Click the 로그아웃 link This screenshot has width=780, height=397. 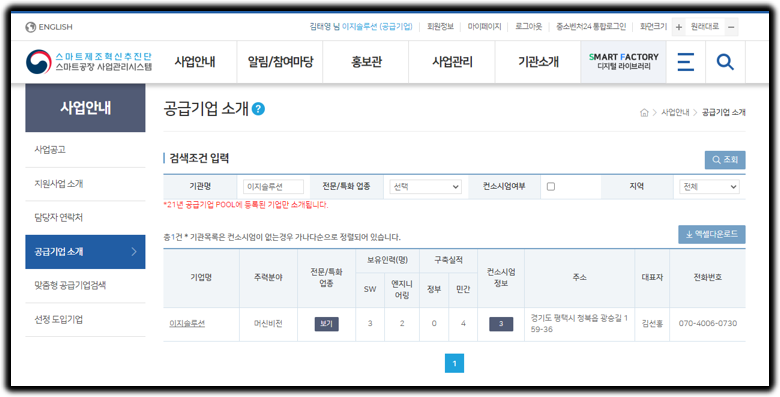(x=528, y=27)
